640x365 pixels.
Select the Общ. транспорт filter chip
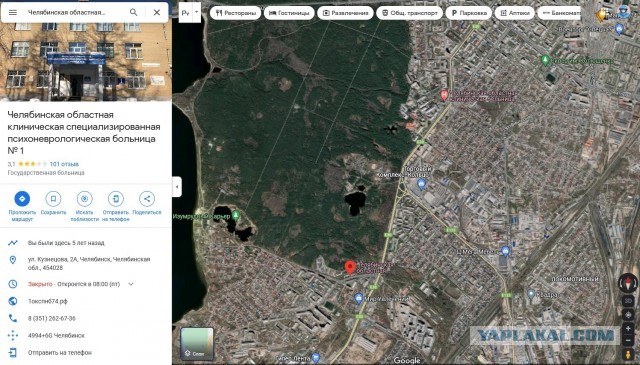pos(409,13)
